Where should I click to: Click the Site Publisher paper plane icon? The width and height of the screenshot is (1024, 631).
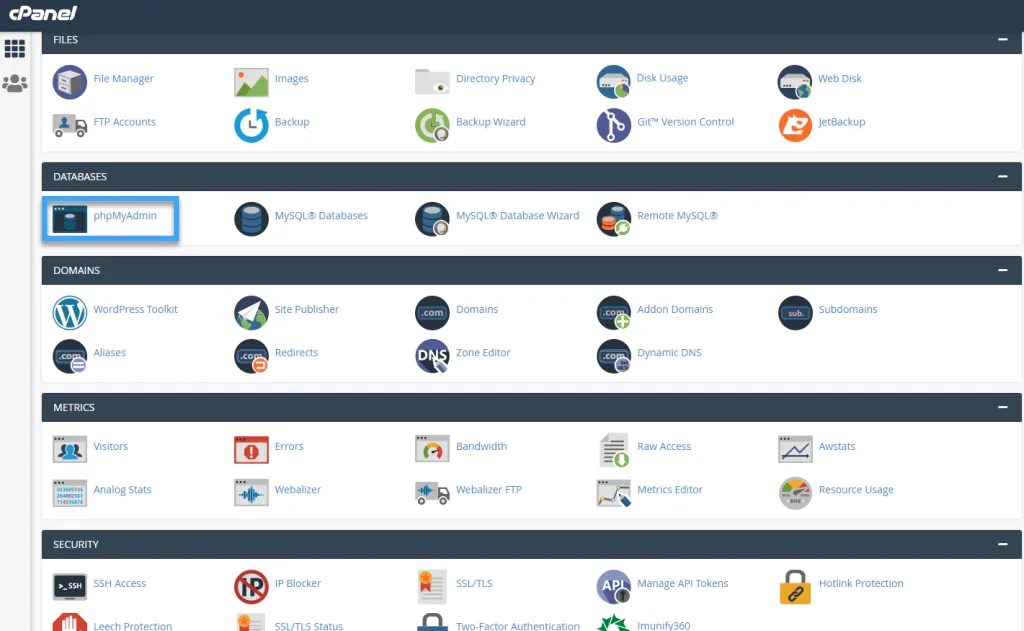pos(251,313)
